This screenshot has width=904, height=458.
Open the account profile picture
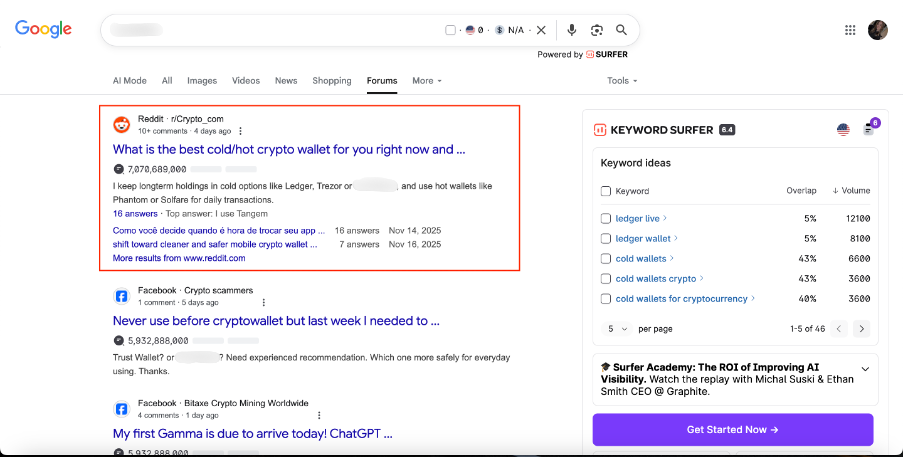point(877,30)
